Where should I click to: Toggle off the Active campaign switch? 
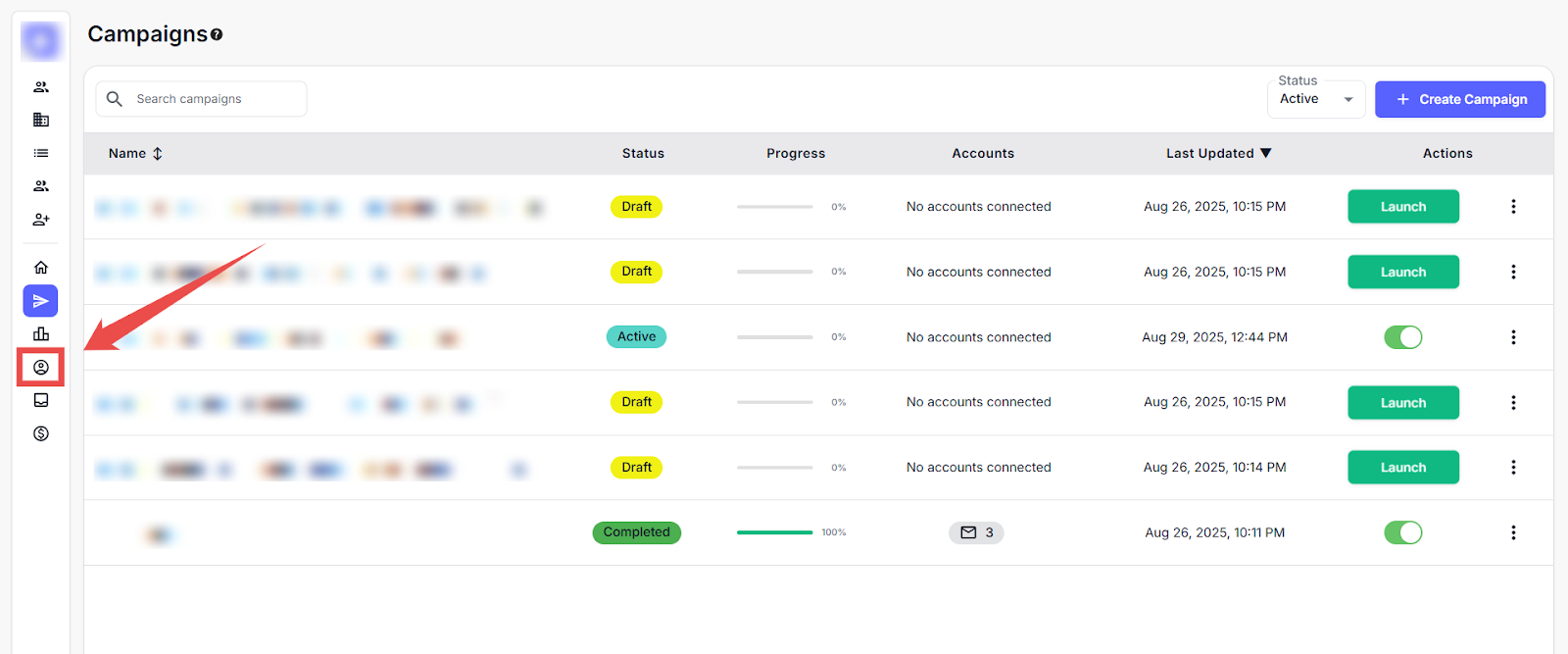pos(1402,337)
